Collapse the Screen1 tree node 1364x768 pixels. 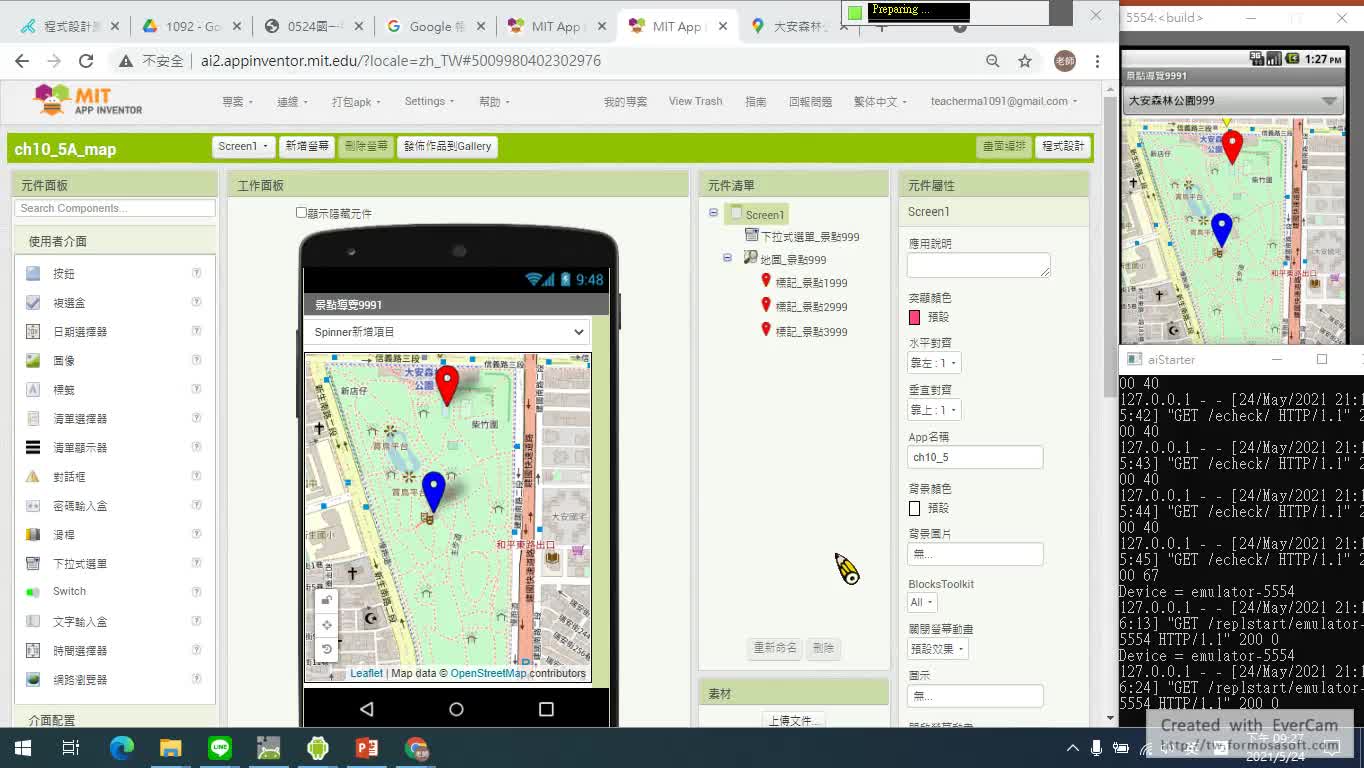[x=713, y=213]
